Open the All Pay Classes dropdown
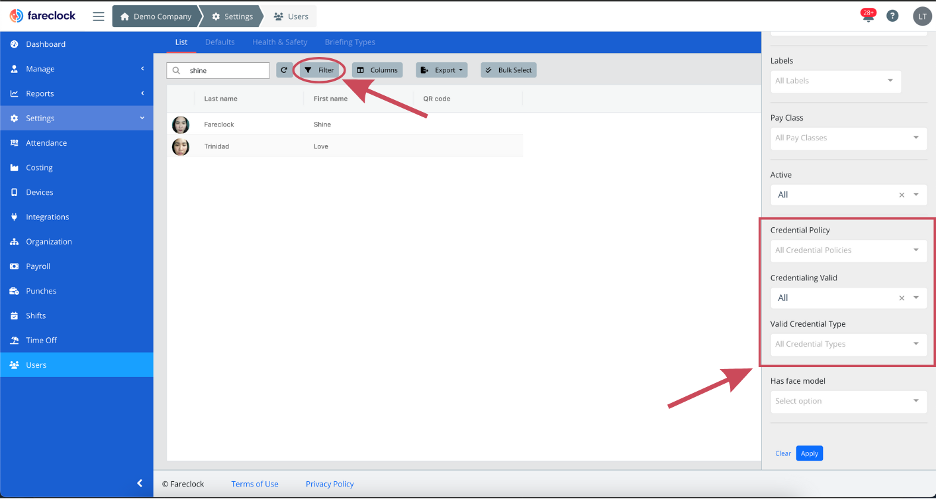Viewport: 936px width, 500px height. (848, 138)
